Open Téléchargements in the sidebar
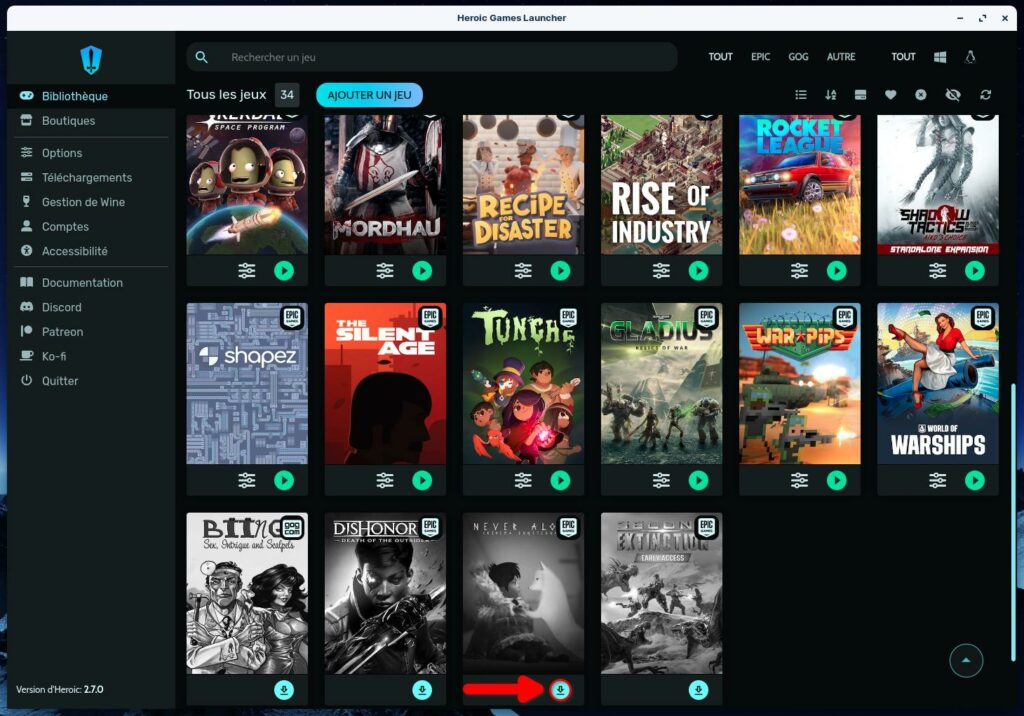Image resolution: width=1024 pixels, height=716 pixels. pos(87,177)
